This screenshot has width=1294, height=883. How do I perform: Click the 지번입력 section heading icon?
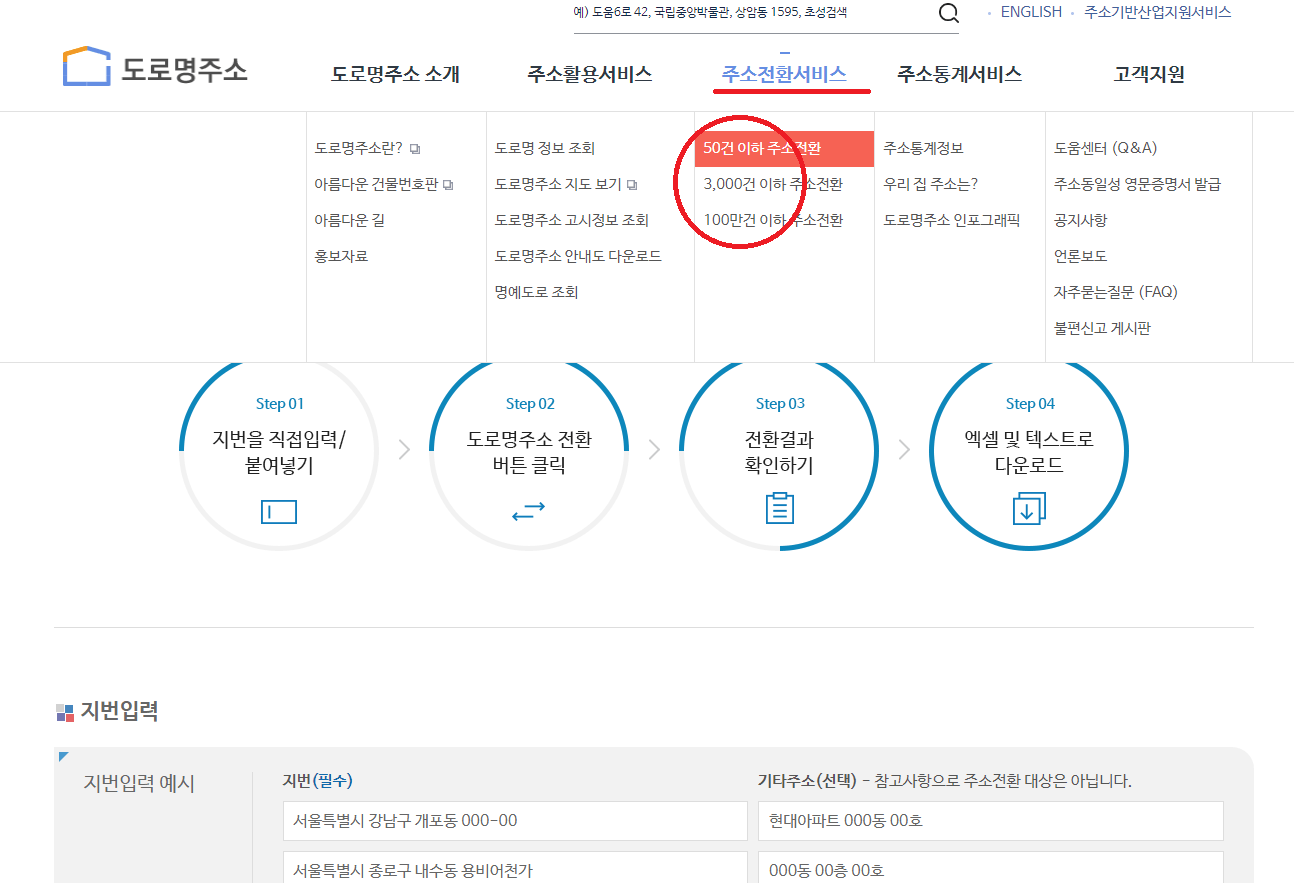pyautogui.click(x=65, y=713)
